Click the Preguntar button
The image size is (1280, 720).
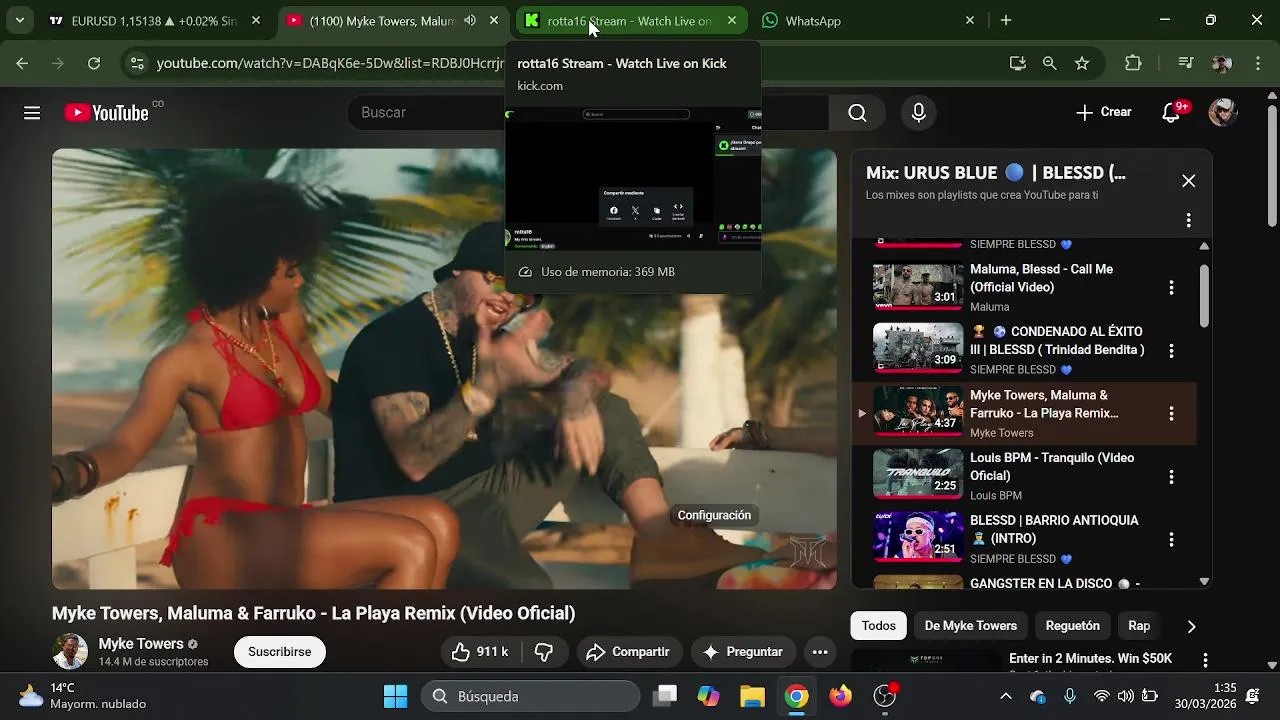[744, 652]
